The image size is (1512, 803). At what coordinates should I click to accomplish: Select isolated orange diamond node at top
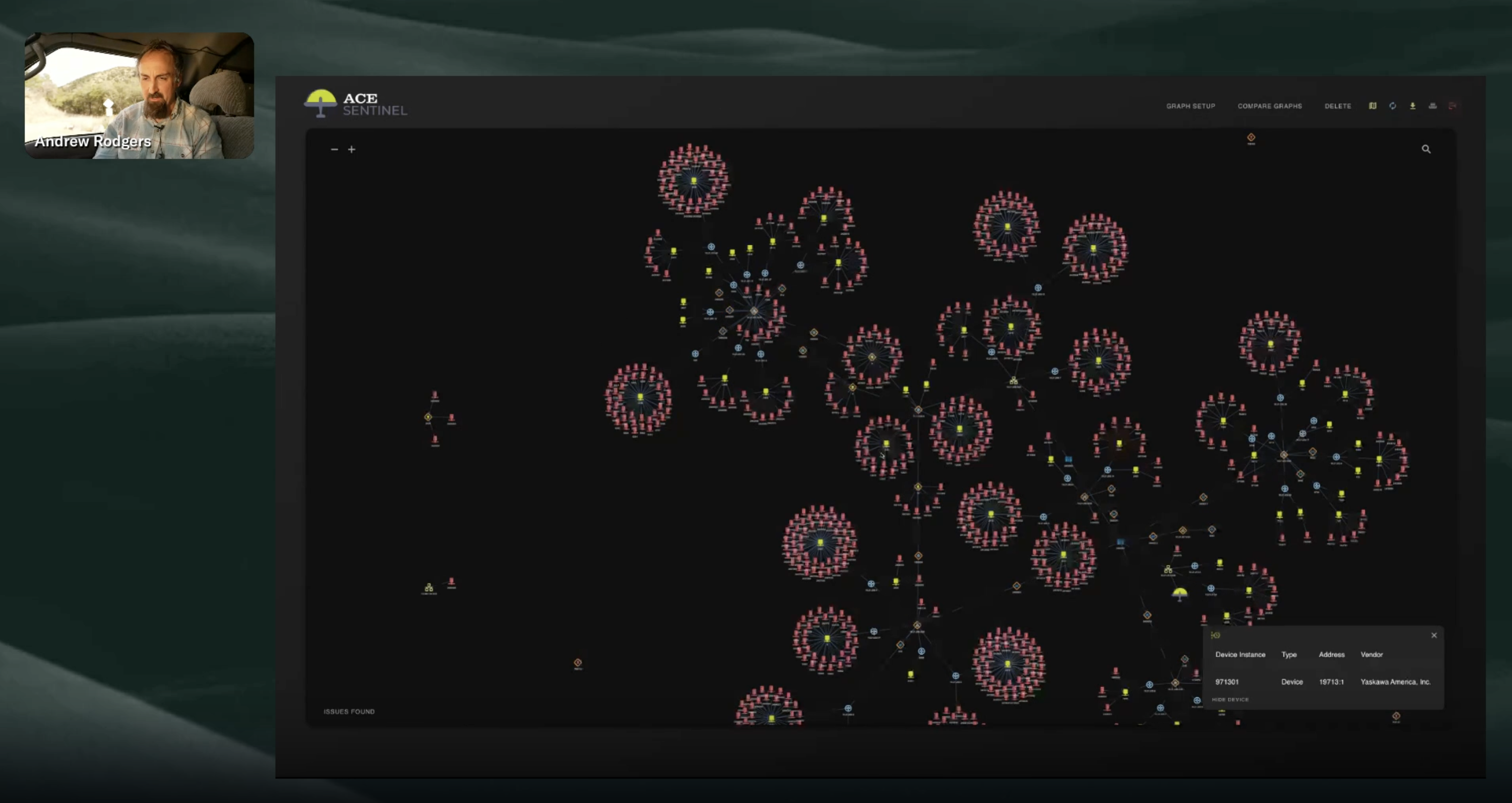[x=1251, y=138]
